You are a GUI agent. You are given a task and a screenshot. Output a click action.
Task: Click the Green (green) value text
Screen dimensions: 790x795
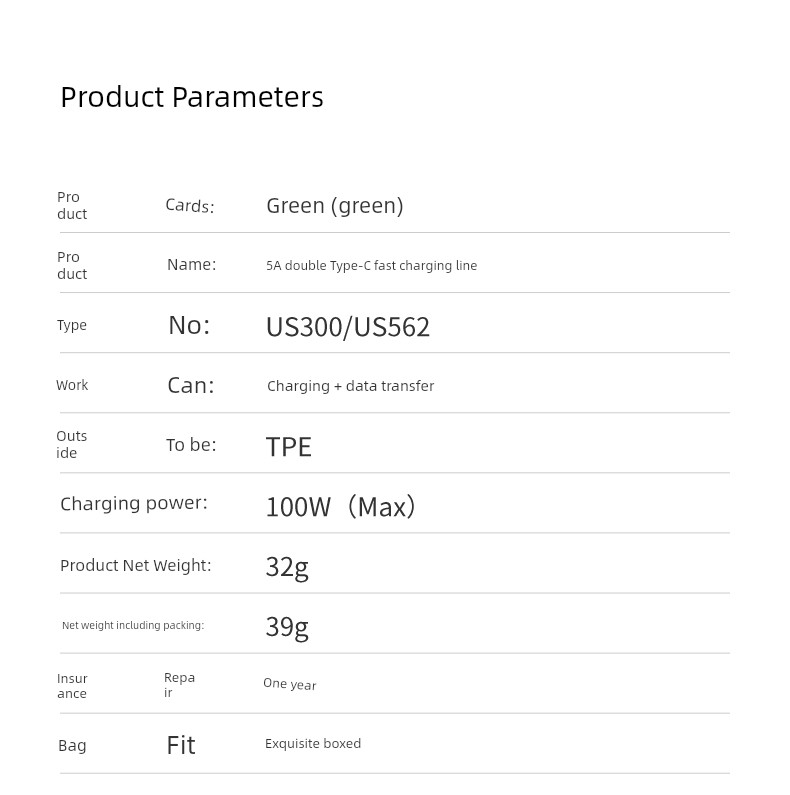point(334,206)
